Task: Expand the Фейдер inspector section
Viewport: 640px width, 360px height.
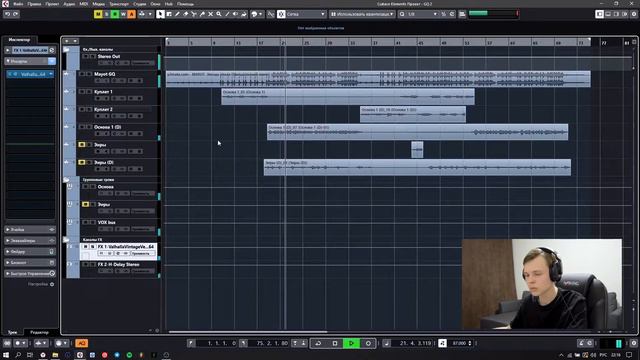Action: 30,252
